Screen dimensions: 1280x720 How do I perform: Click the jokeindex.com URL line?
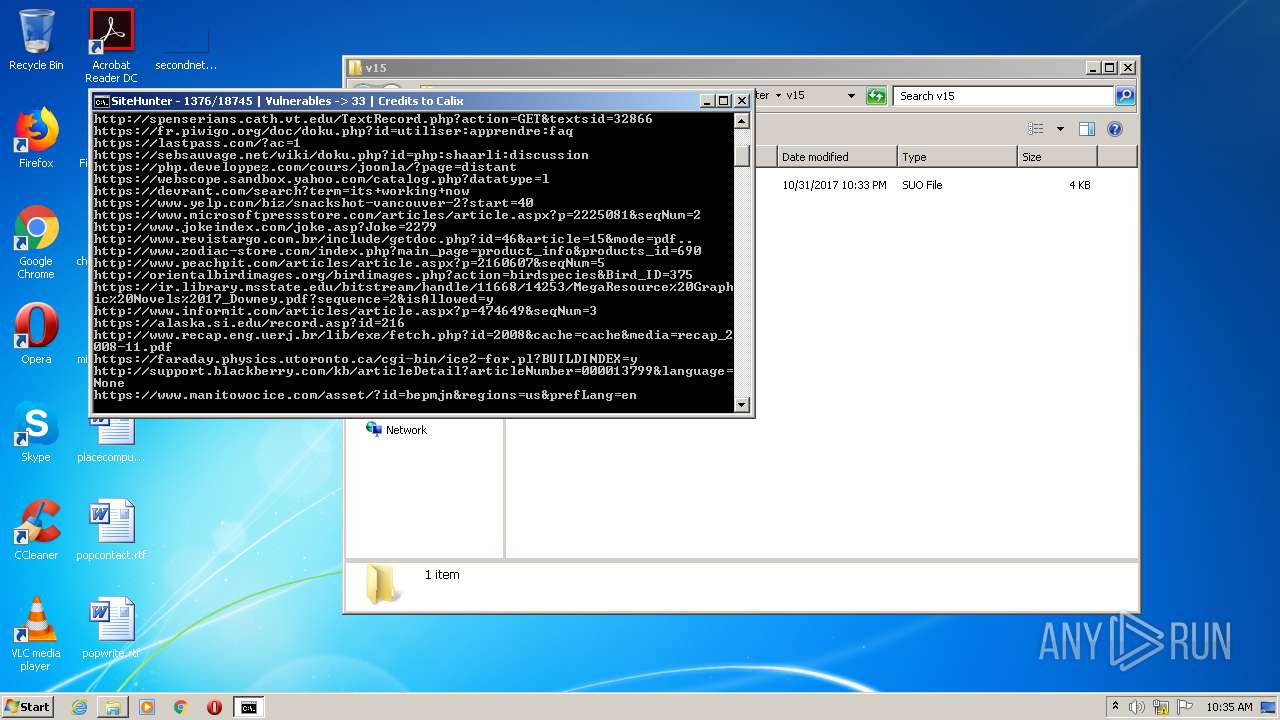pyautogui.click(x=265, y=227)
